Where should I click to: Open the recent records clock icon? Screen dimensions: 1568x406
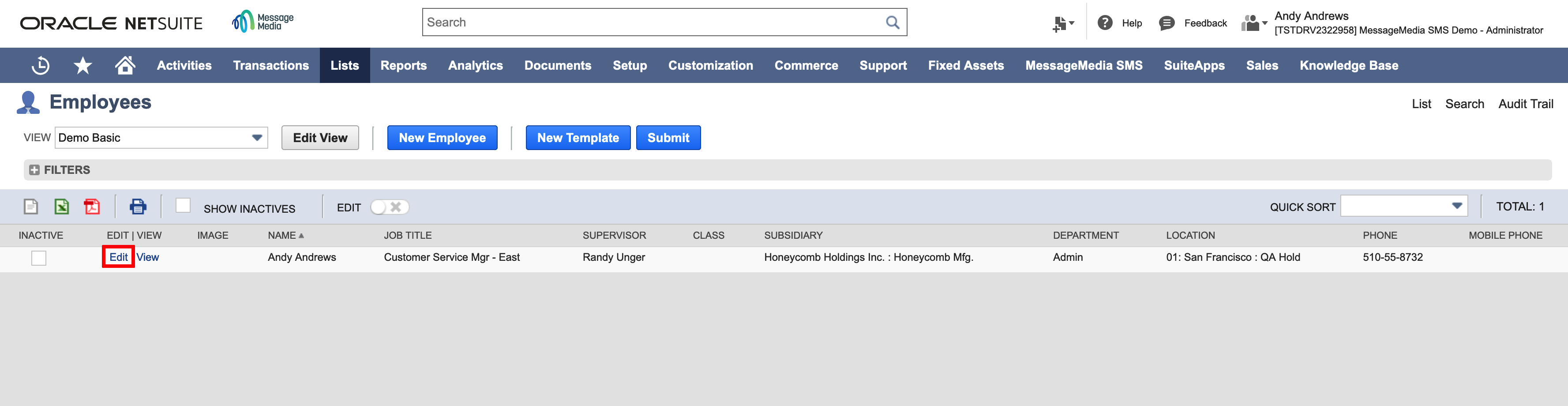(x=40, y=65)
